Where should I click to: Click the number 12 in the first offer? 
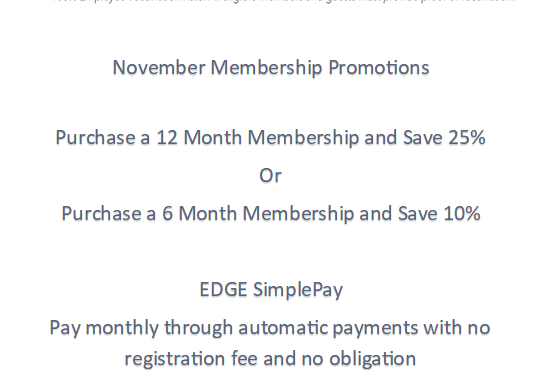coord(167,137)
